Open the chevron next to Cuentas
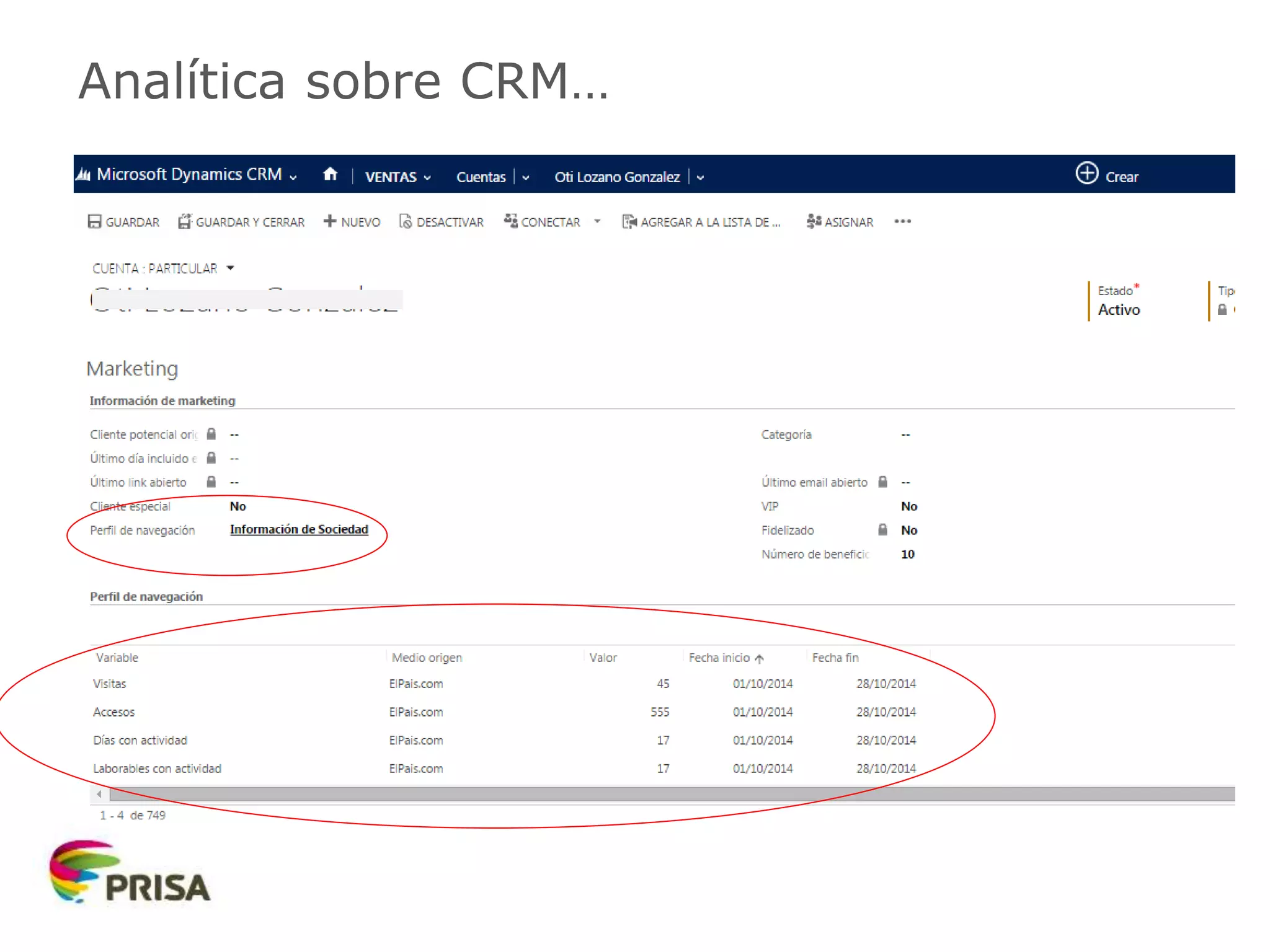This screenshot has height=952, width=1270. coord(525,178)
